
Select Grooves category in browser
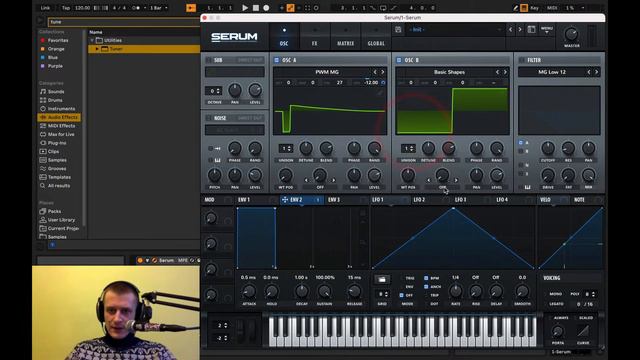pyautogui.click(x=57, y=169)
